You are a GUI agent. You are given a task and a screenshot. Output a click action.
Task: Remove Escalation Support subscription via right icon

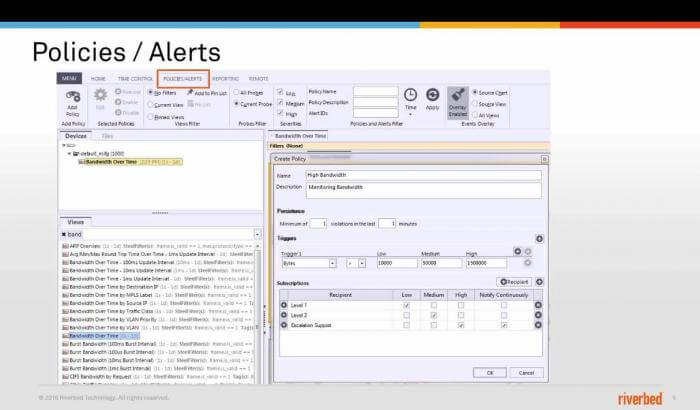[538, 325]
